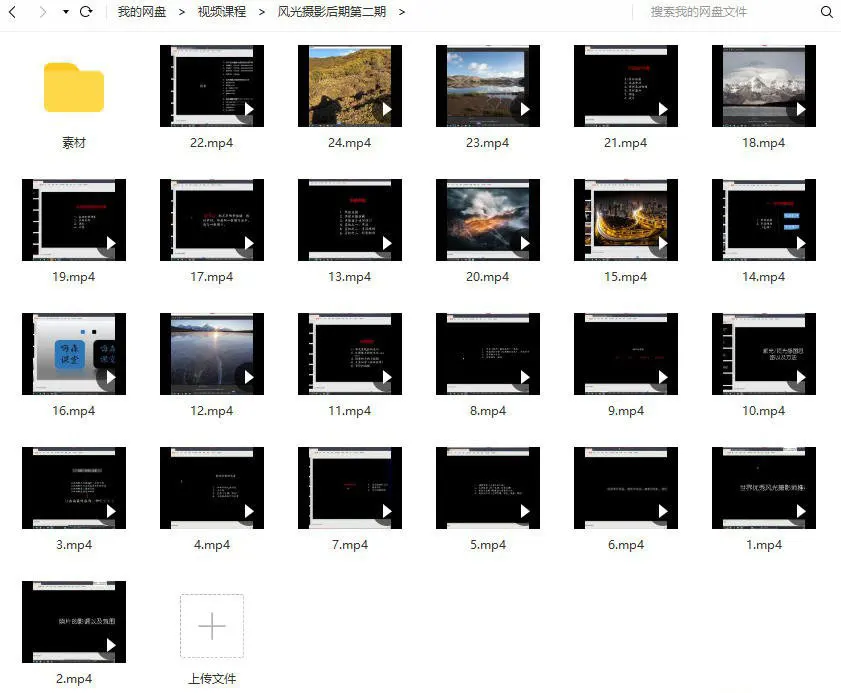Open the 15.mp4 city night thumbnail

(x=625, y=220)
